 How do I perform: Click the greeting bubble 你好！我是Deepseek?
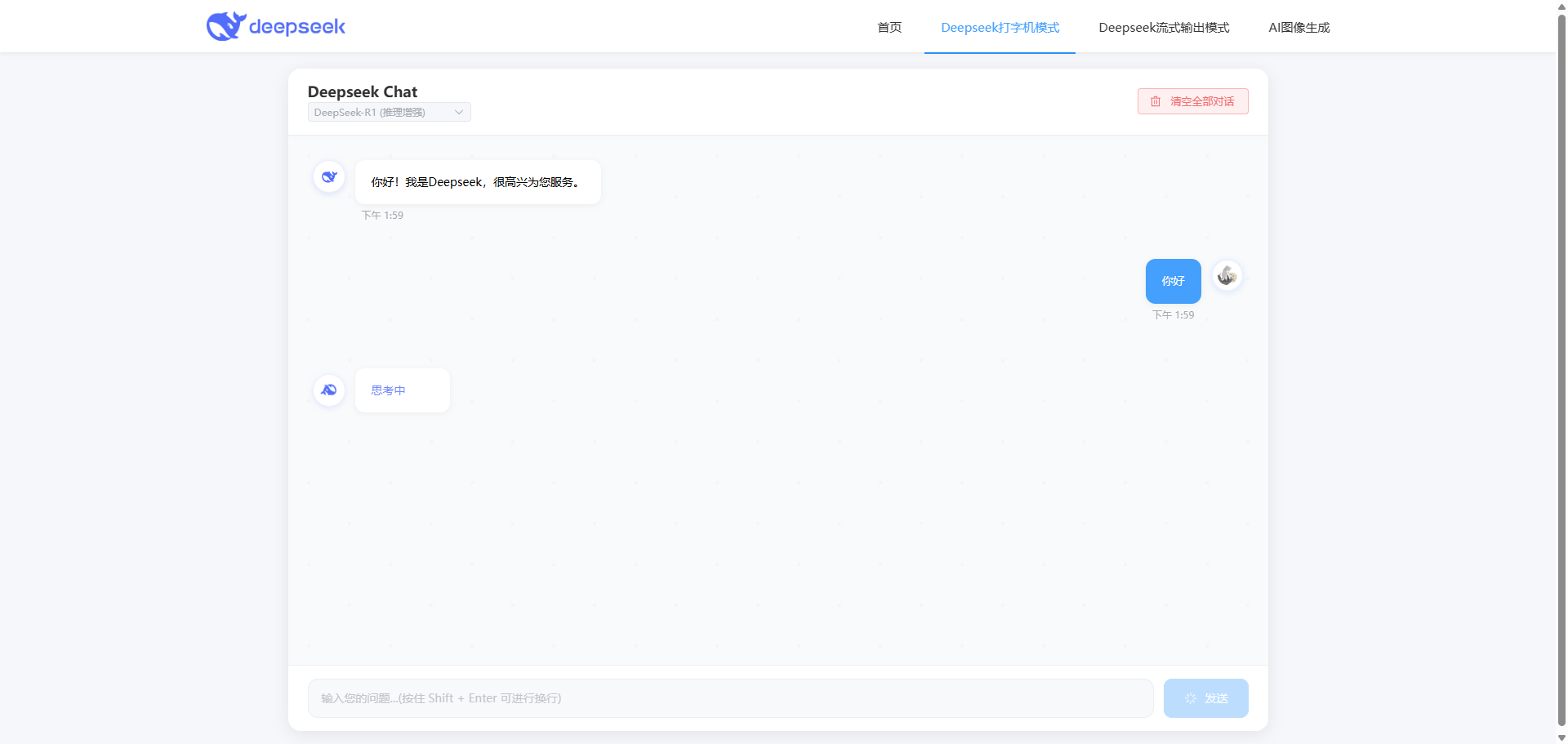pyautogui.click(x=478, y=182)
